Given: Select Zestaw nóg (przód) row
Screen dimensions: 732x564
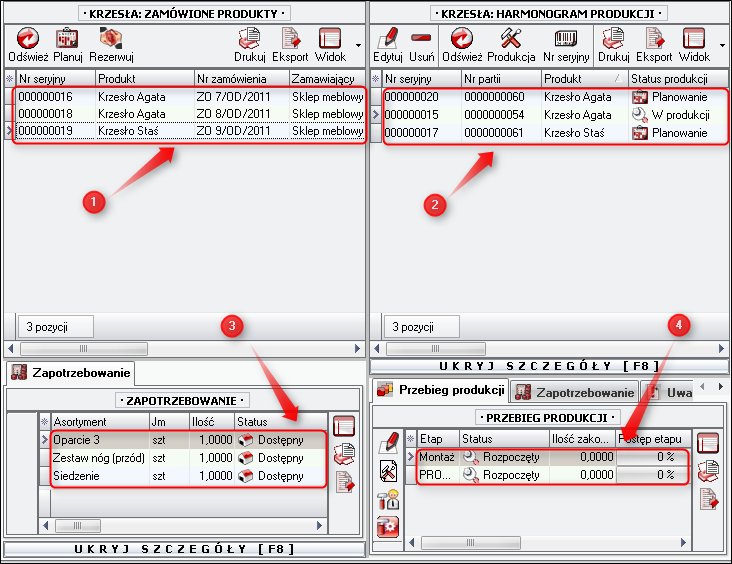Looking at the screenshot, I should click(x=189, y=458).
